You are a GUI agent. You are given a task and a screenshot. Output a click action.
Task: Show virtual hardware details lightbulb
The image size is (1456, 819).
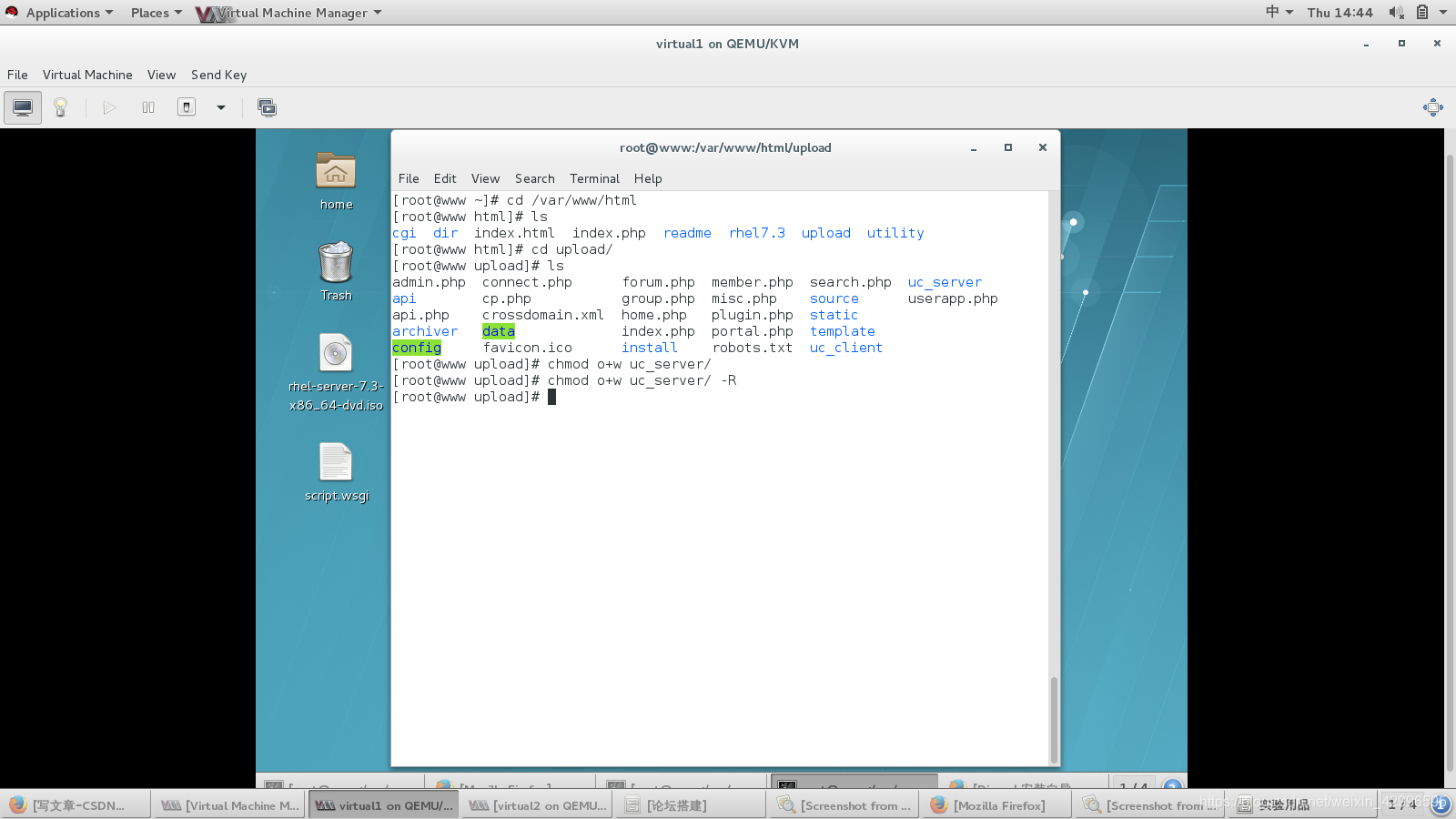tap(61, 107)
